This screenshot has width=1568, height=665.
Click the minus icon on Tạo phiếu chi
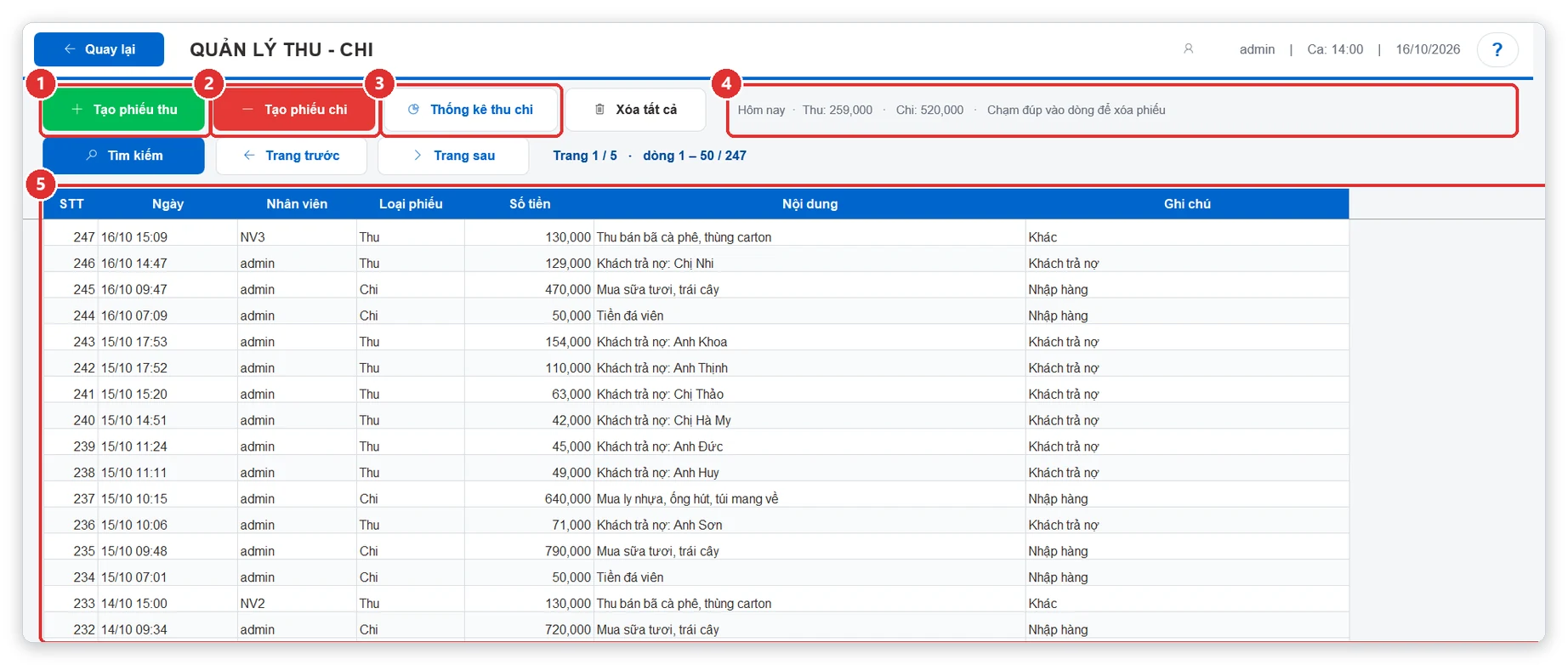tap(247, 109)
